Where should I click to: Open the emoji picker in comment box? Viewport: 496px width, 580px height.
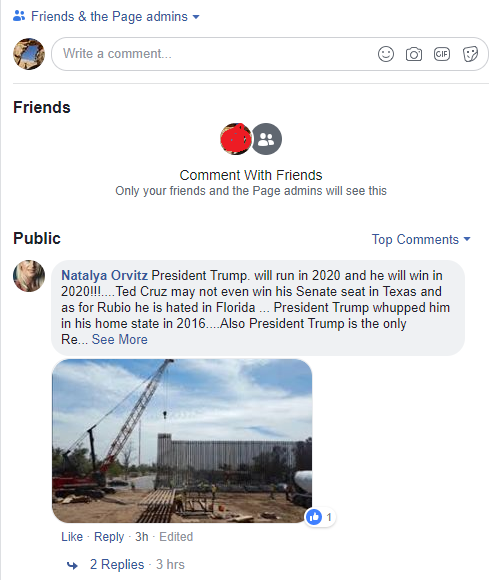click(386, 54)
